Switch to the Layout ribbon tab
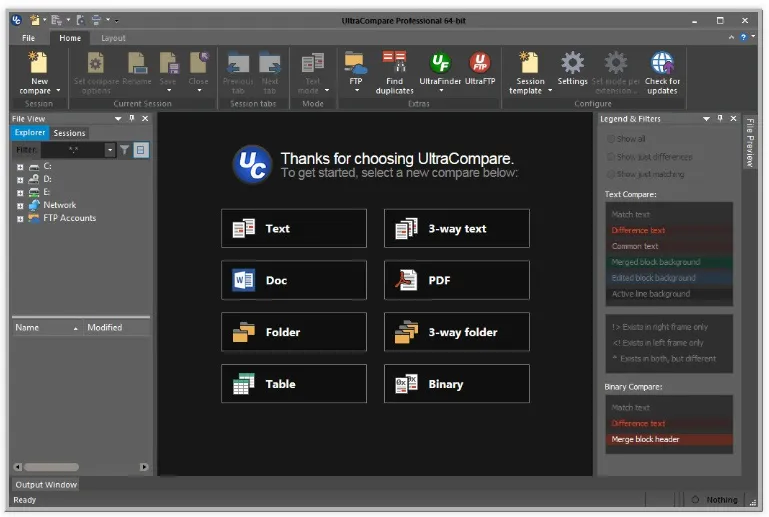Image resolution: width=769 pixels, height=517 pixels. [113, 38]
